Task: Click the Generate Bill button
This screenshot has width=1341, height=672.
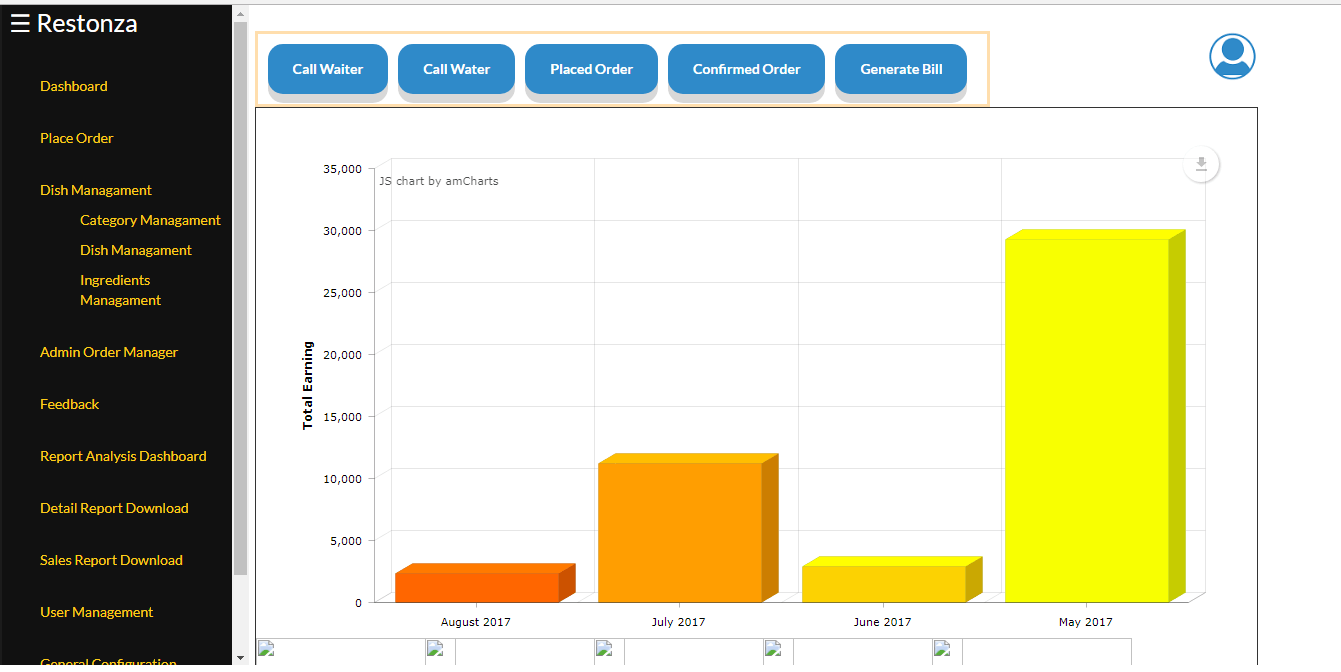Action: 901,69
